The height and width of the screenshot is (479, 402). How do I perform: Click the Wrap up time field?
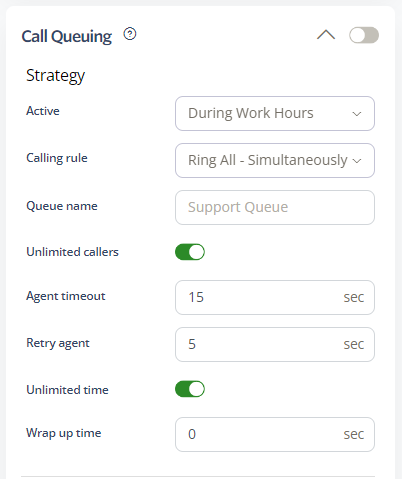(275, 434)
